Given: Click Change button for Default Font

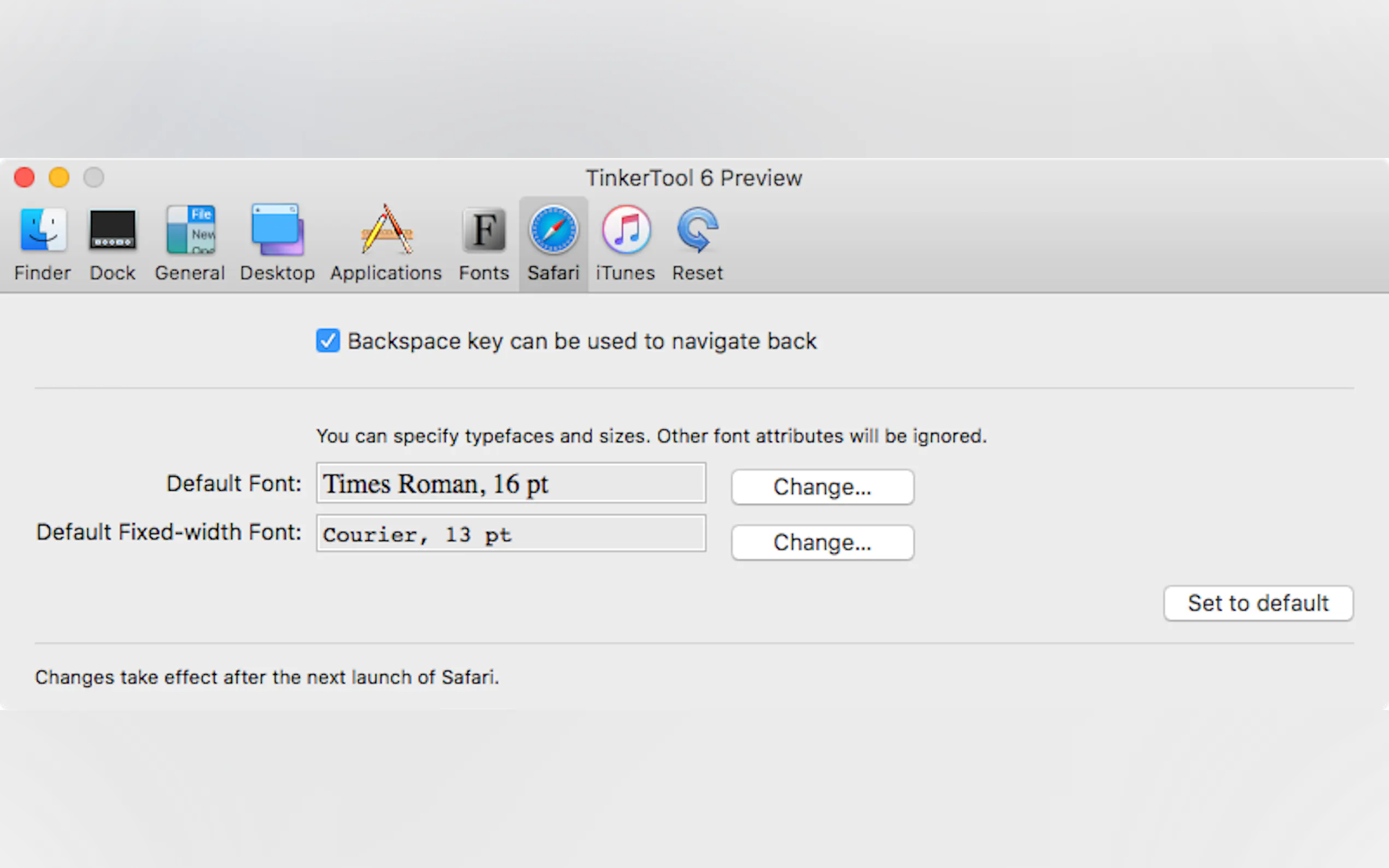Looking at the screenshot, I should pos(822,488).
